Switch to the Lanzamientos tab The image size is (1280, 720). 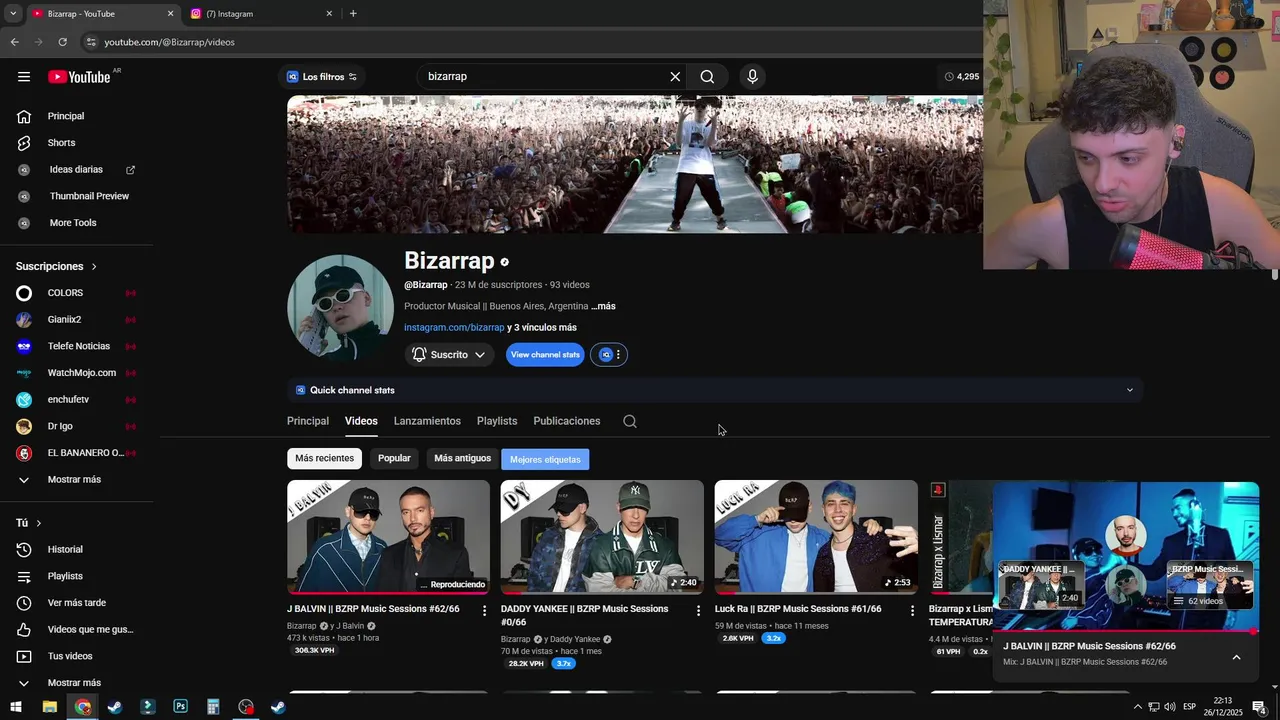coord(427,421)
